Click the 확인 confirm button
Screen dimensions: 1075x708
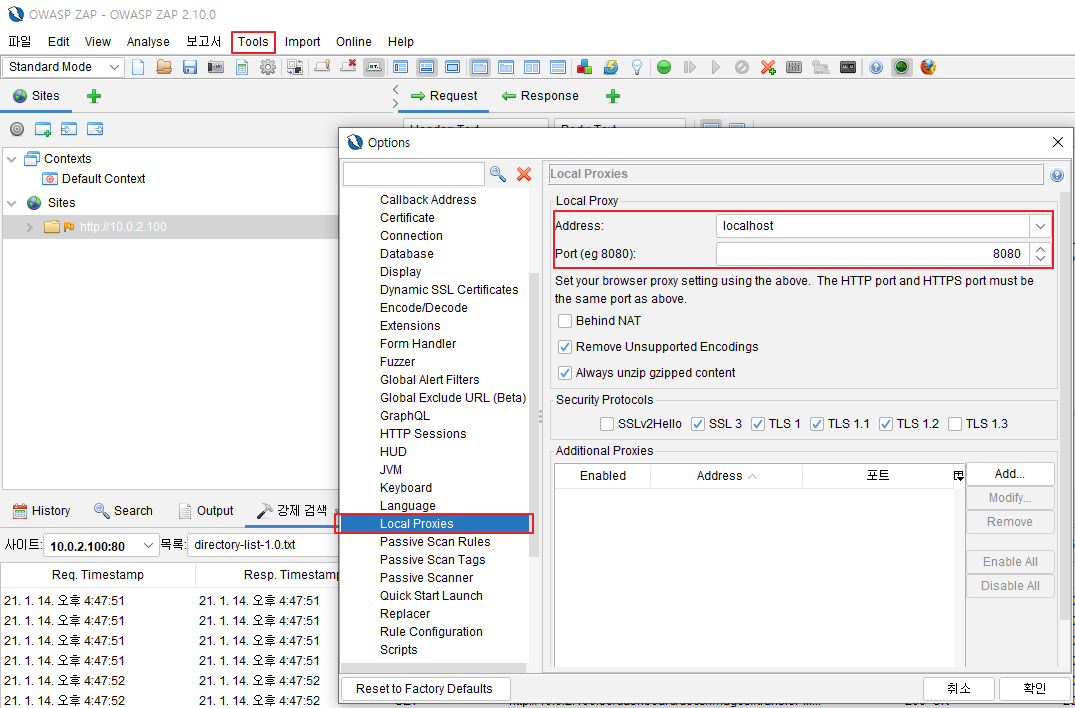[1035, 689]
